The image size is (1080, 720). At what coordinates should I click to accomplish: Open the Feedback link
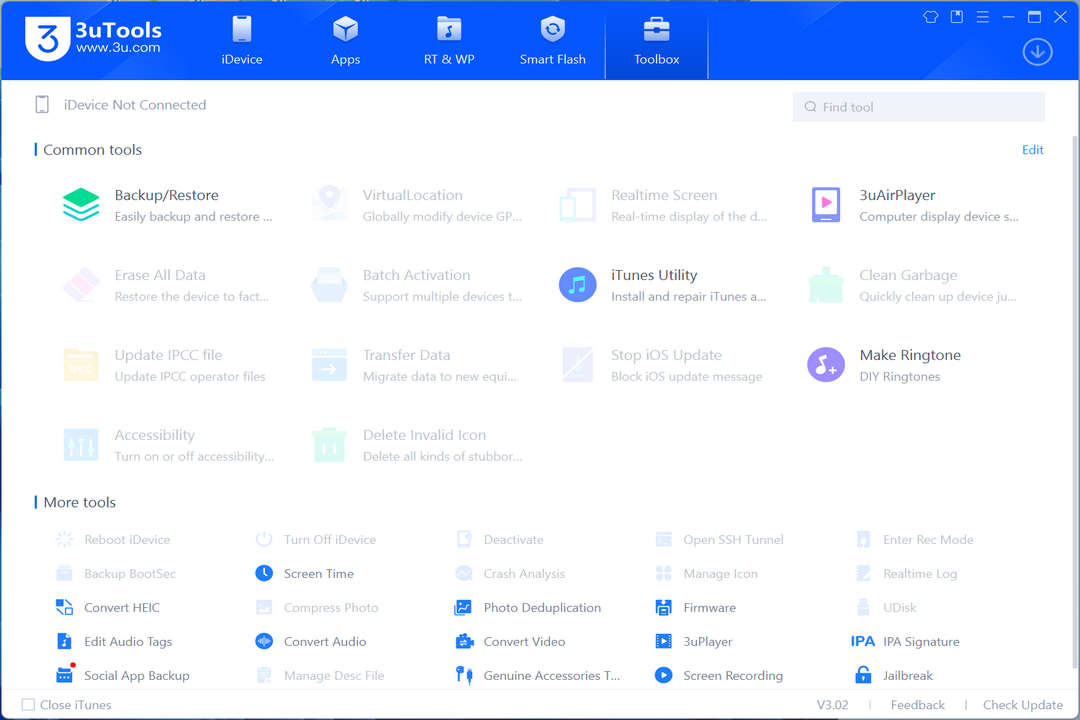(x=916, y=704)
